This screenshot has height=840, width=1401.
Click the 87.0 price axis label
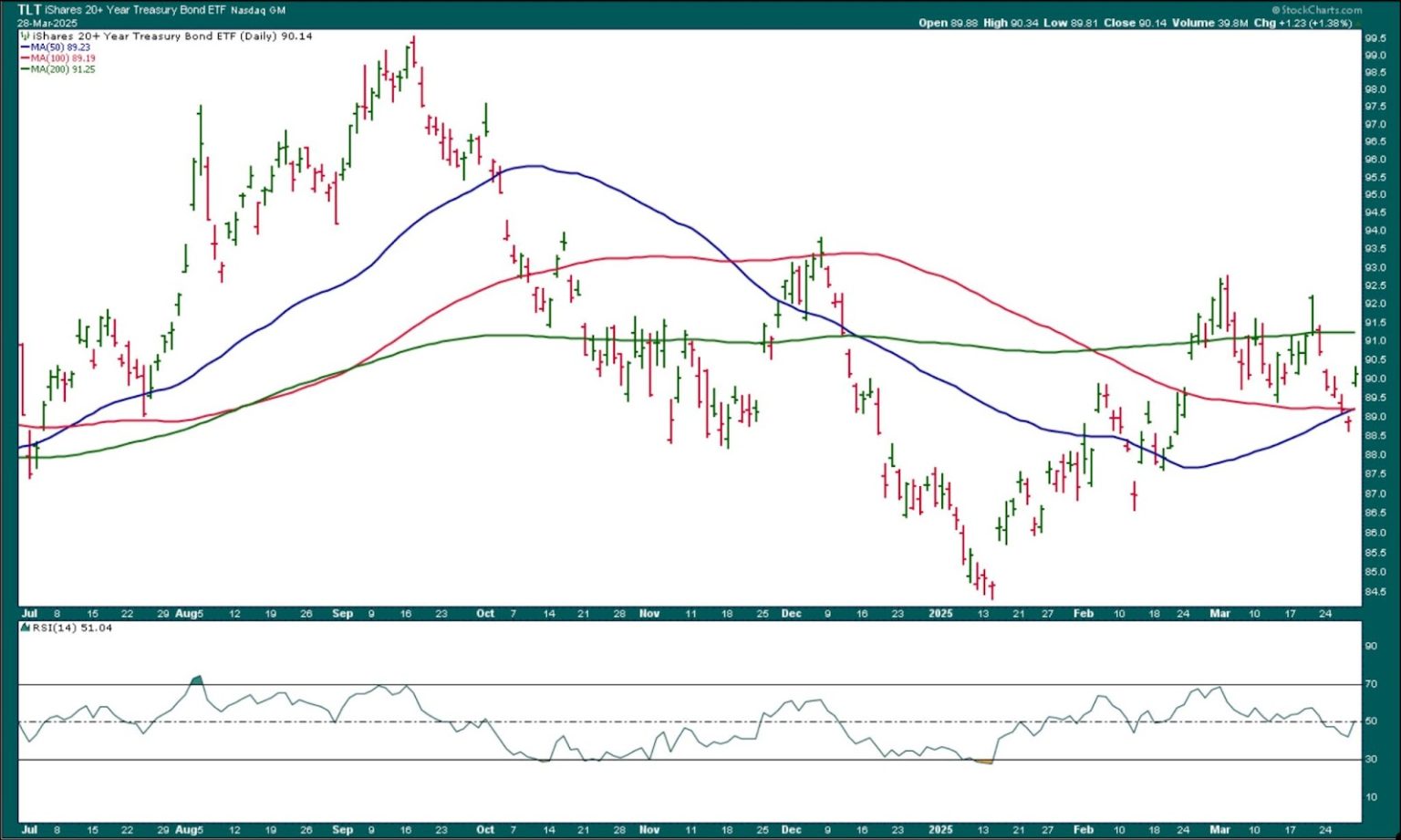click(x=1375, y=493)
